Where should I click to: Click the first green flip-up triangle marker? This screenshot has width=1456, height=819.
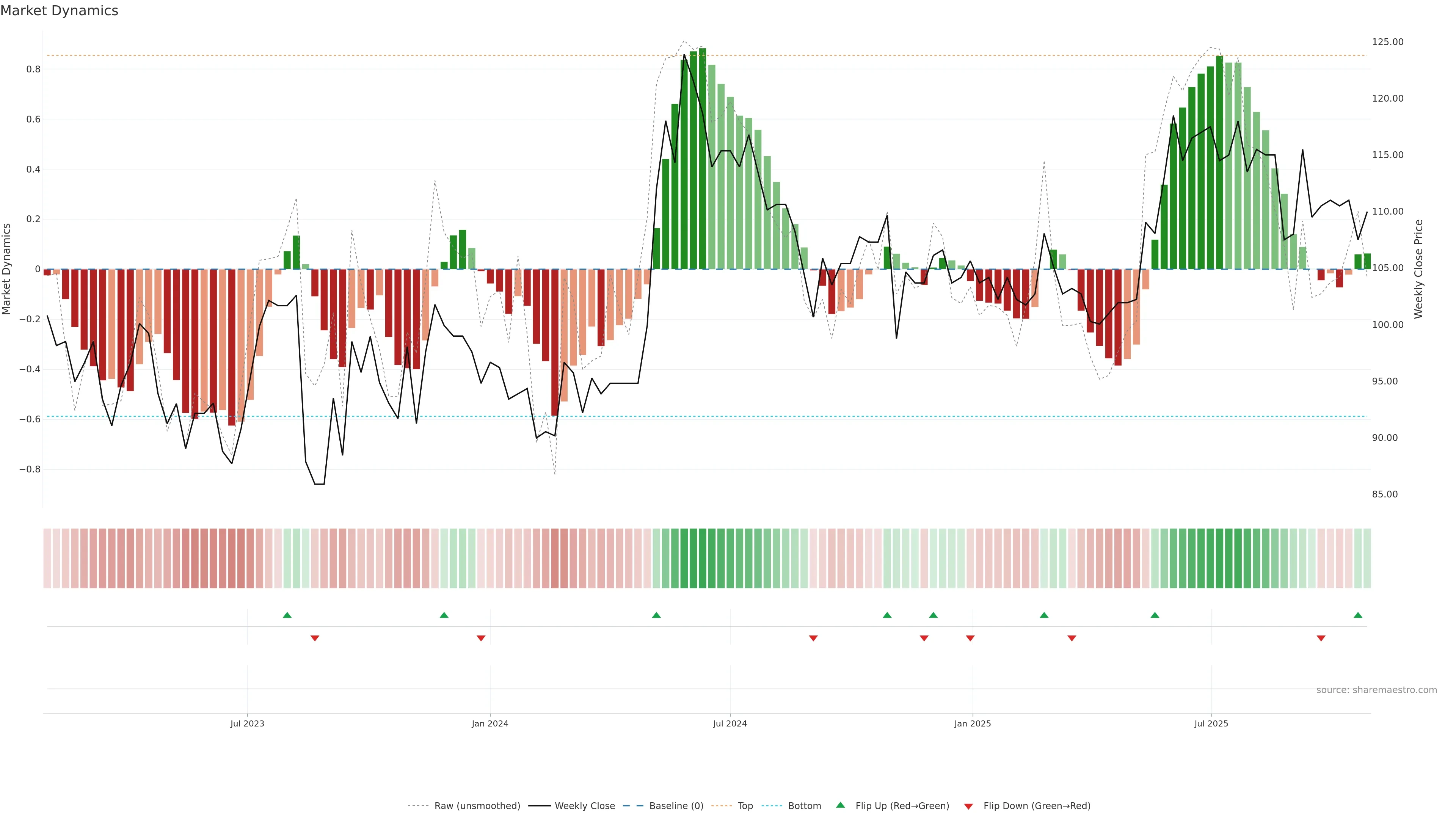[287, 615]
